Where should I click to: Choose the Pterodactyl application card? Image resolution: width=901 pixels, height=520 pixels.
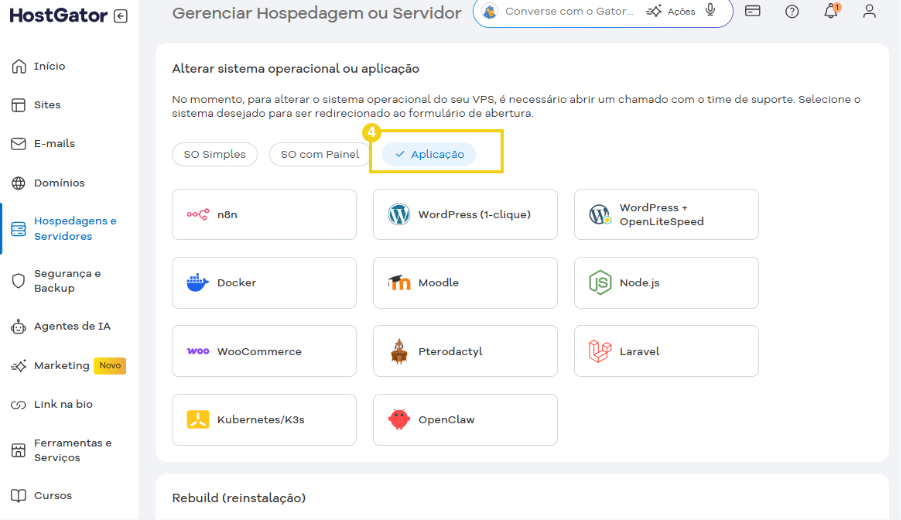(465, 351)
